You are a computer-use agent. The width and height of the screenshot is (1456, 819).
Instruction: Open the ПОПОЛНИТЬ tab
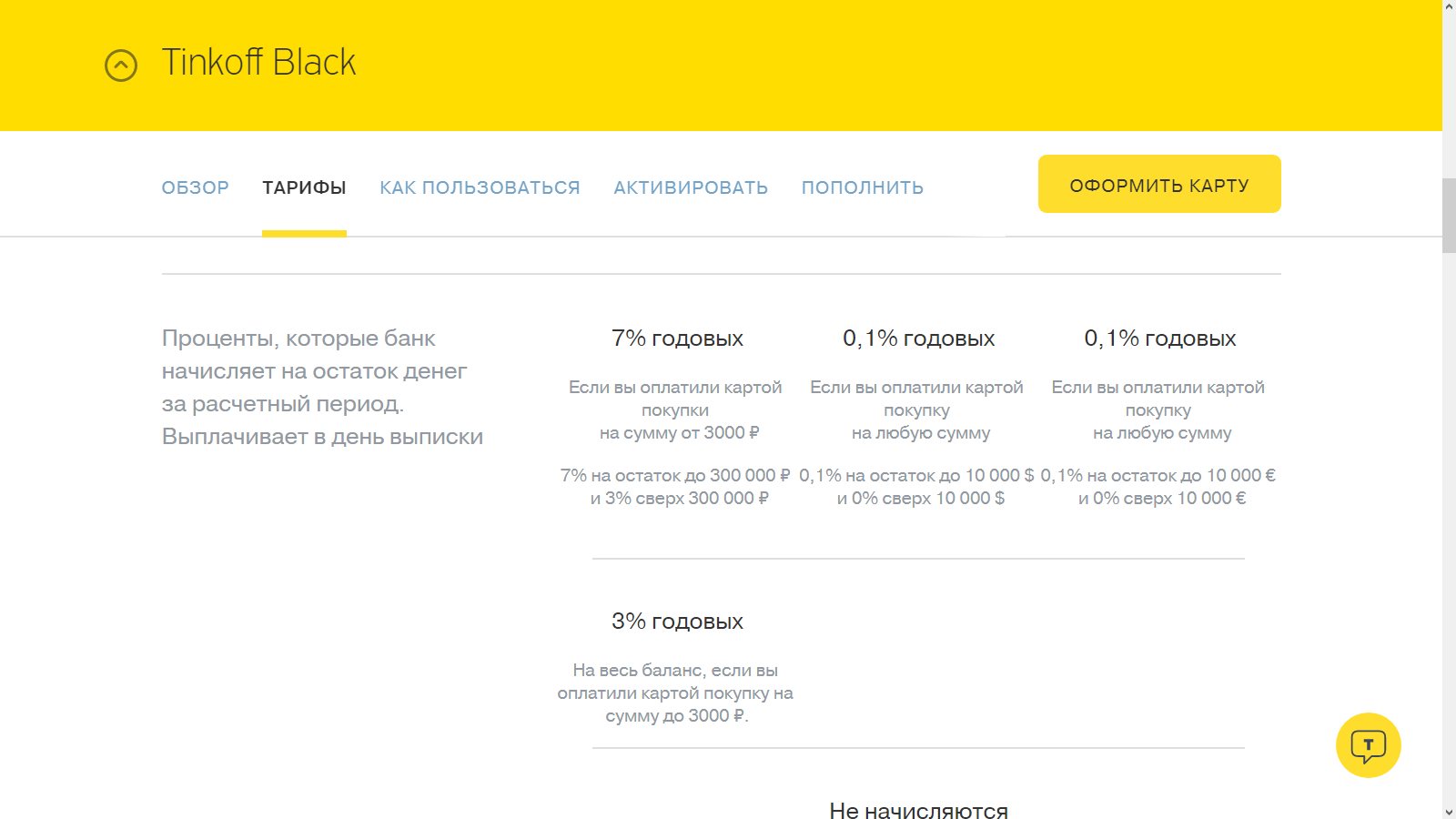pos(863,187)
